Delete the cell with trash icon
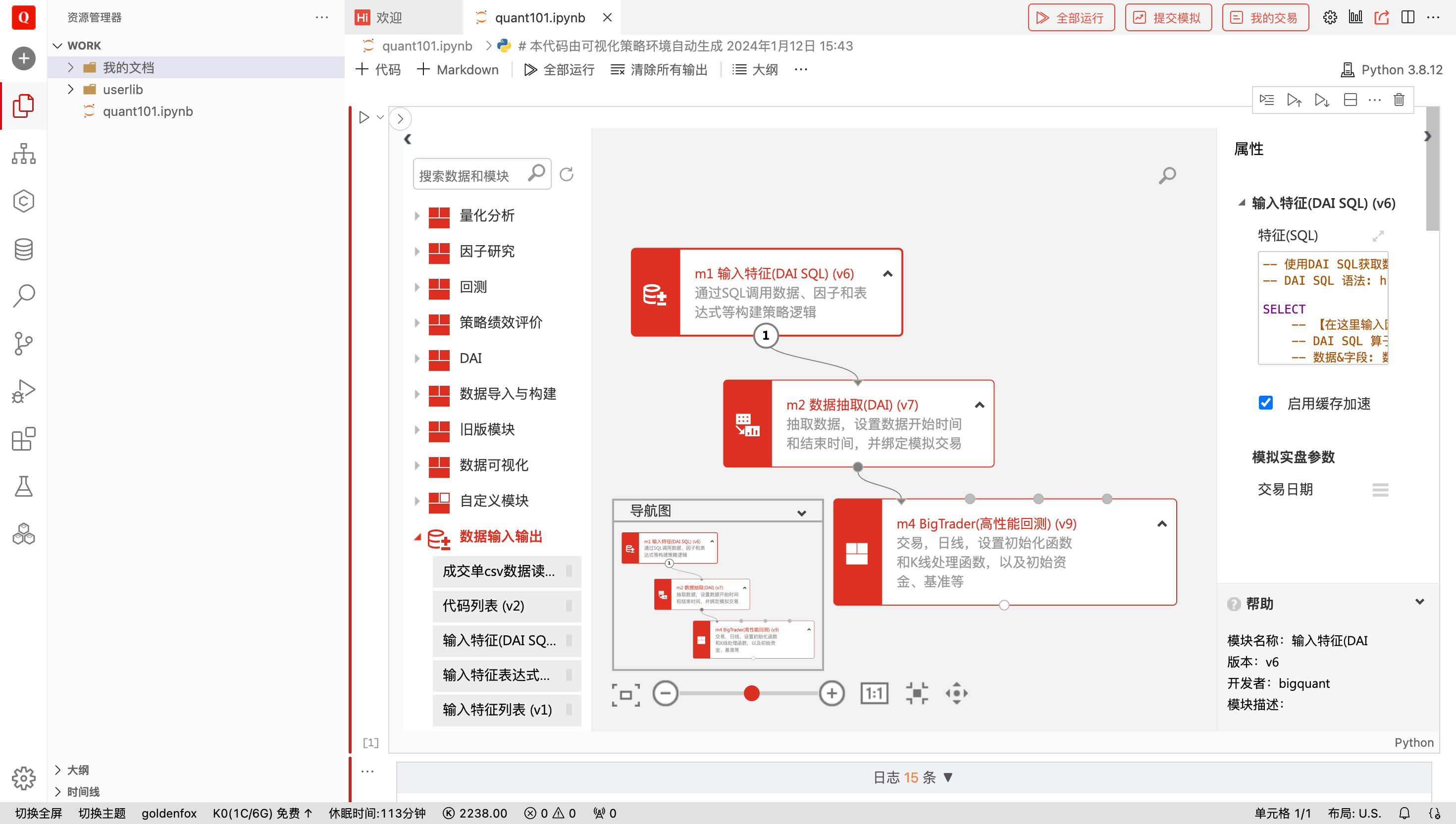The height and width of the screenshot is (824, 1456). [1398, 100]
